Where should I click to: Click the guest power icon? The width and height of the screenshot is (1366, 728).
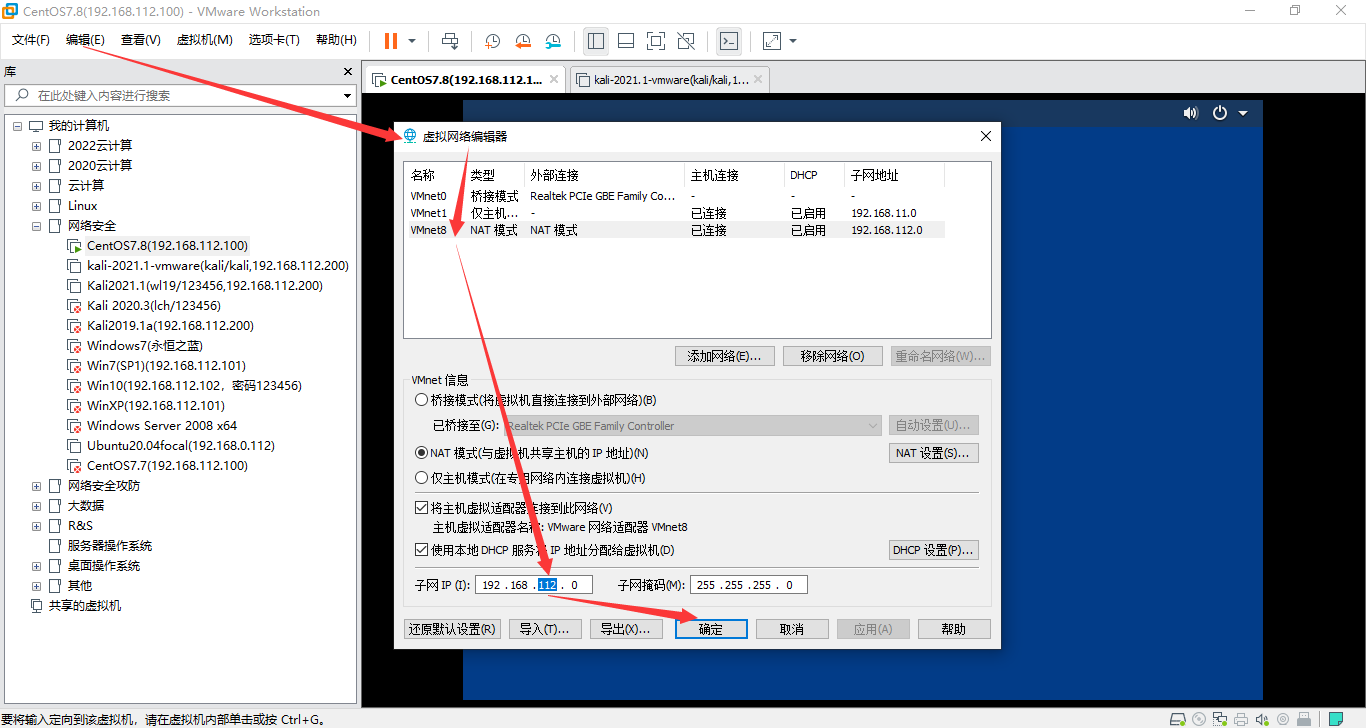(1220, 113)
